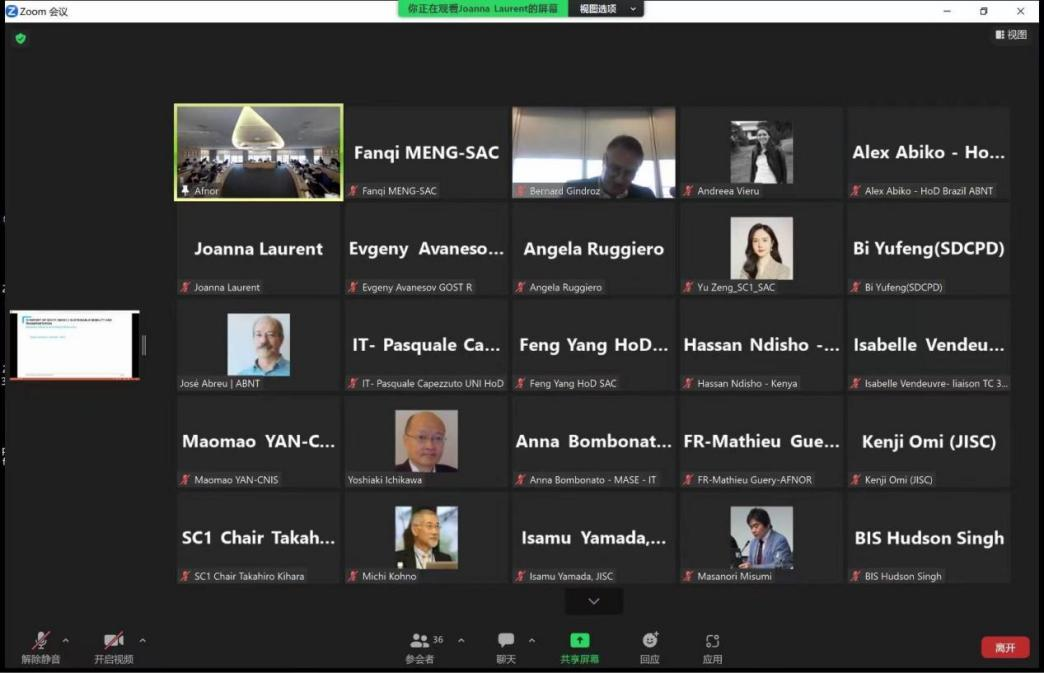Select the pinned Afnor video tile
Screen dimensions: 1044x673
tap(259, 152)
